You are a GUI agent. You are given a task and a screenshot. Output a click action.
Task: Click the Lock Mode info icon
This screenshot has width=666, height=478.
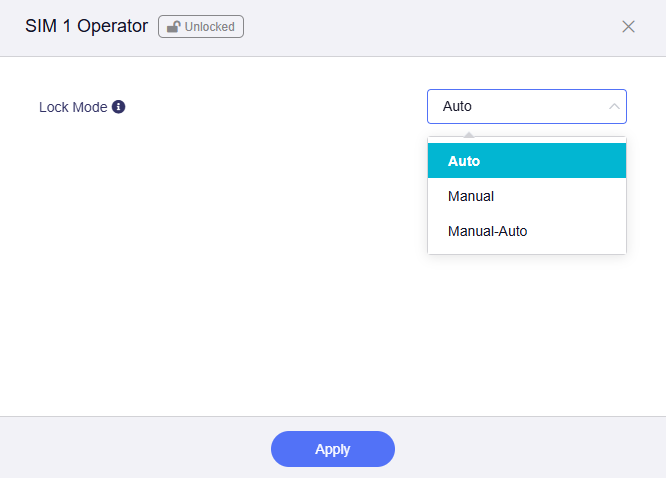(119, 107)
